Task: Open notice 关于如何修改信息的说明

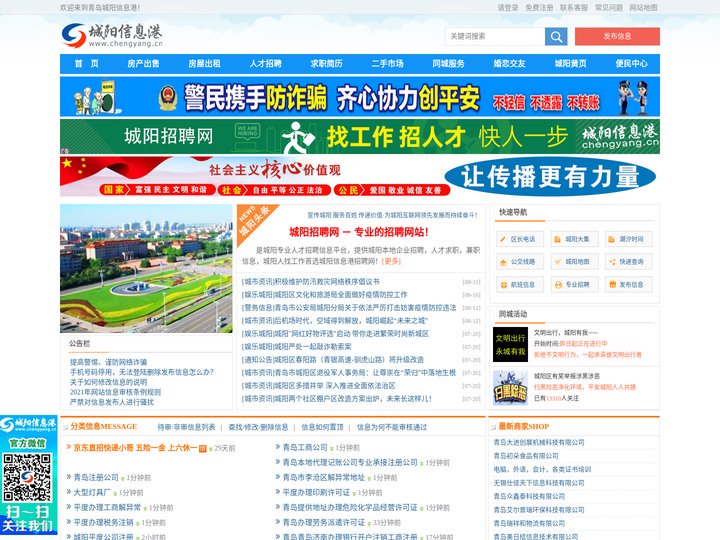Action: click(x=108, y=382)
